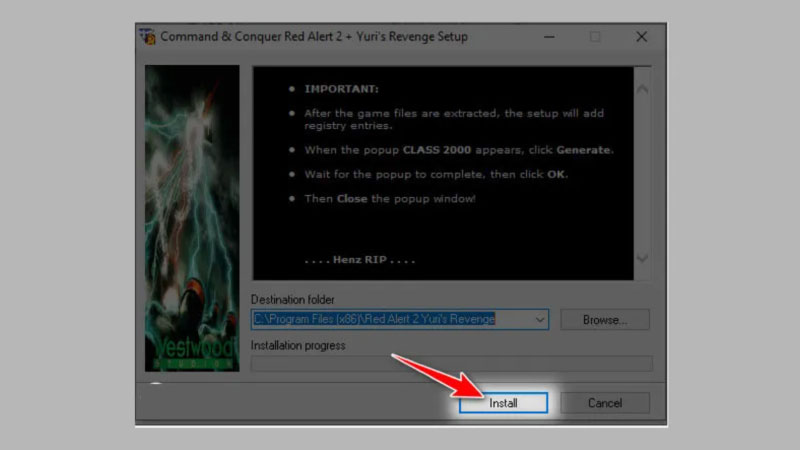
Task: Click the scroll up arrow of info panel
Action: (642, 89)
